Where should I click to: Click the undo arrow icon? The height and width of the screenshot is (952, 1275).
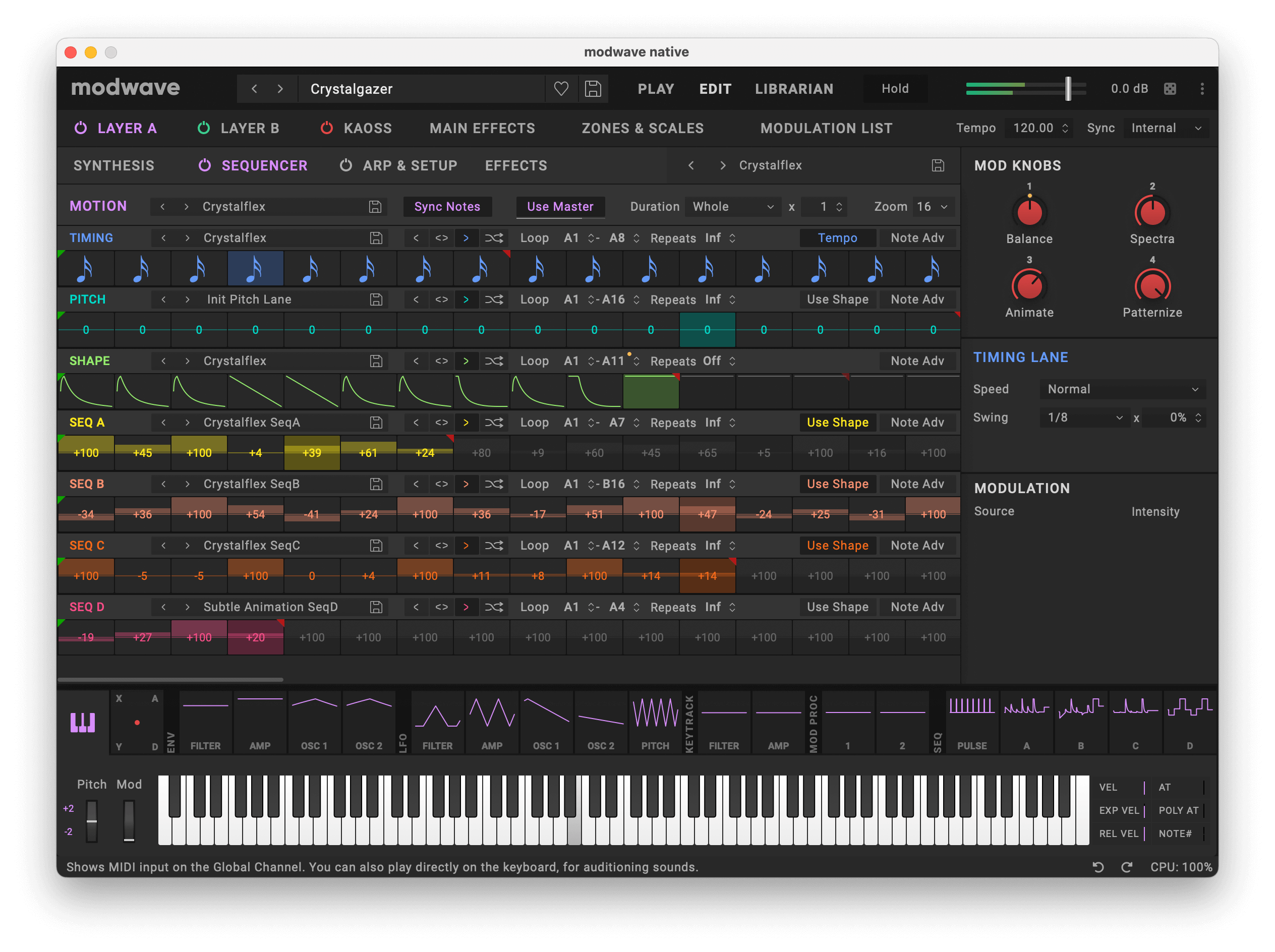point(1097,867)
